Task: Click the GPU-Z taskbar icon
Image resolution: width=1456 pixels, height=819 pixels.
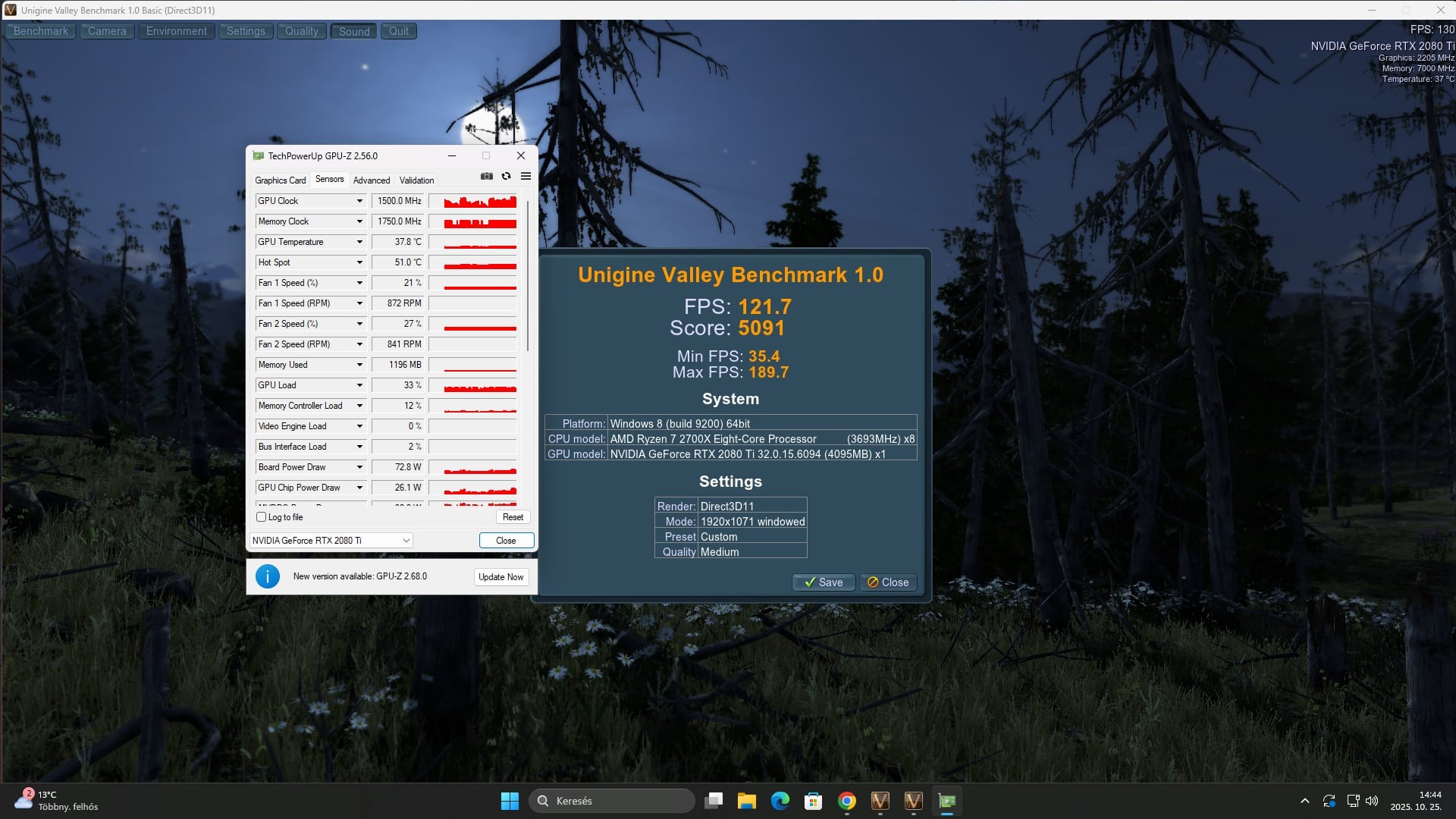Action: tap(947, 801)
